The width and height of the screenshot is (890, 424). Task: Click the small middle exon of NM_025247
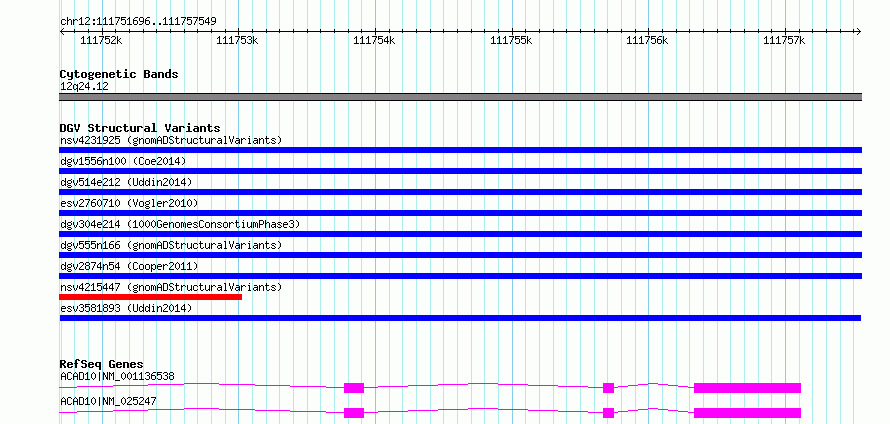click(x=608, y=413)
